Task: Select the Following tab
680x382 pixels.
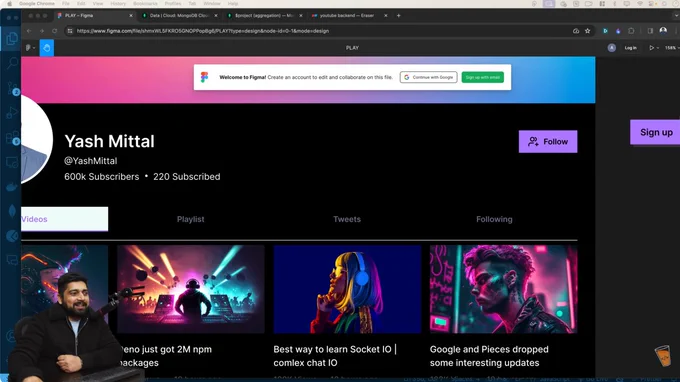Action: pyautogui.click(x=494, y=219)
